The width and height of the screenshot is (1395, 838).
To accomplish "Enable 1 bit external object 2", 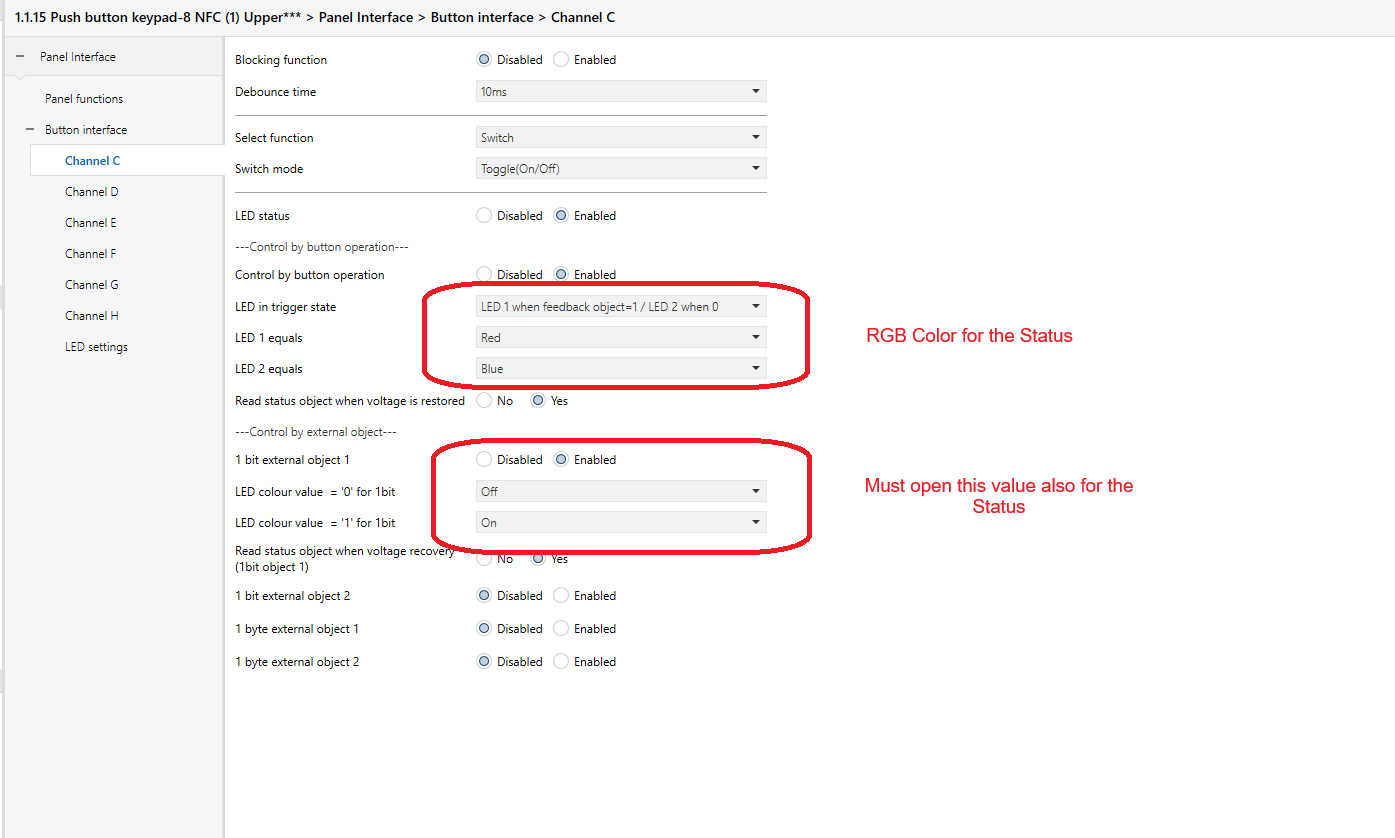I will click(562, 596).
